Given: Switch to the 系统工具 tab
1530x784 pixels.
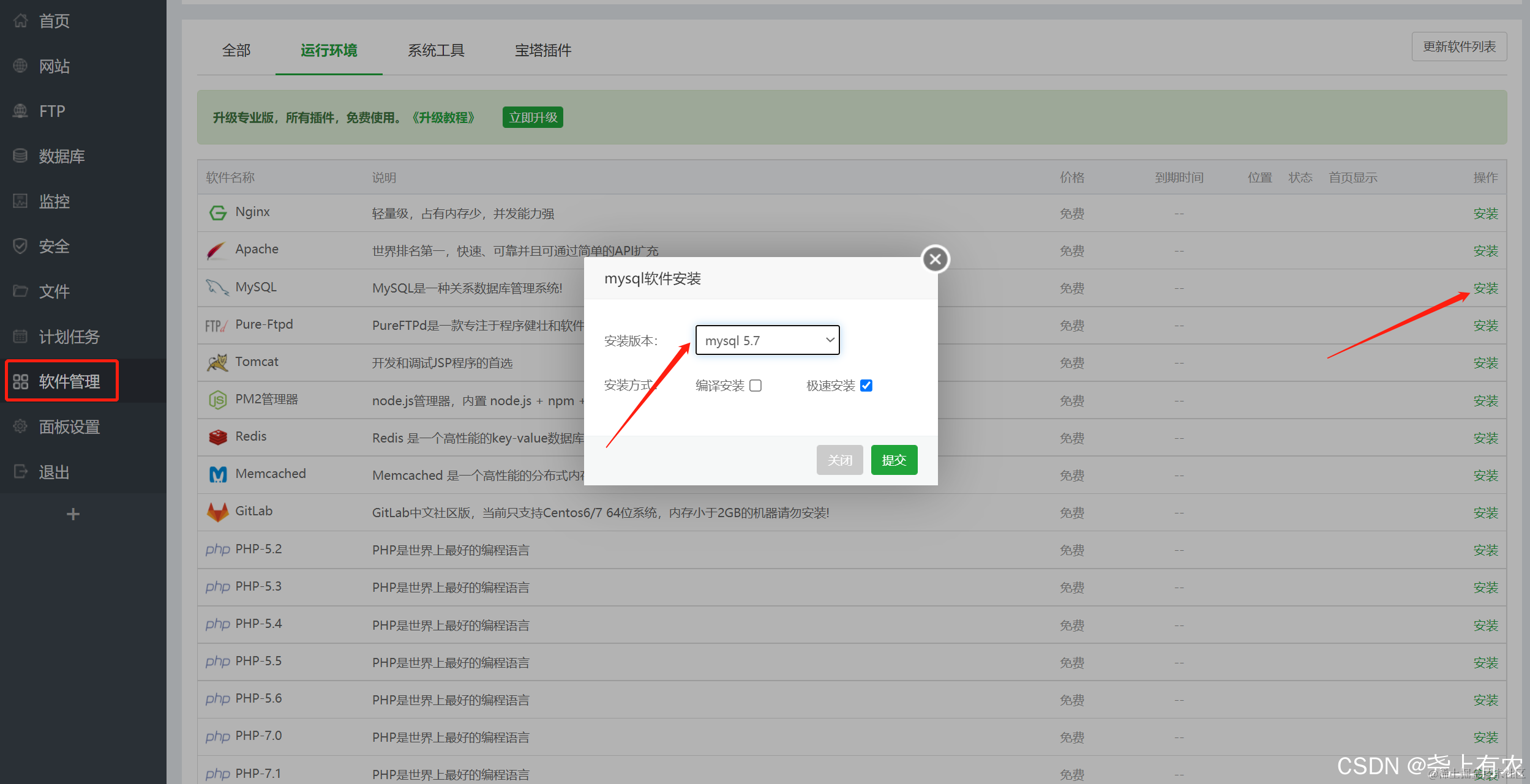Looking at the screenshot, I should [x=436, y=50].
